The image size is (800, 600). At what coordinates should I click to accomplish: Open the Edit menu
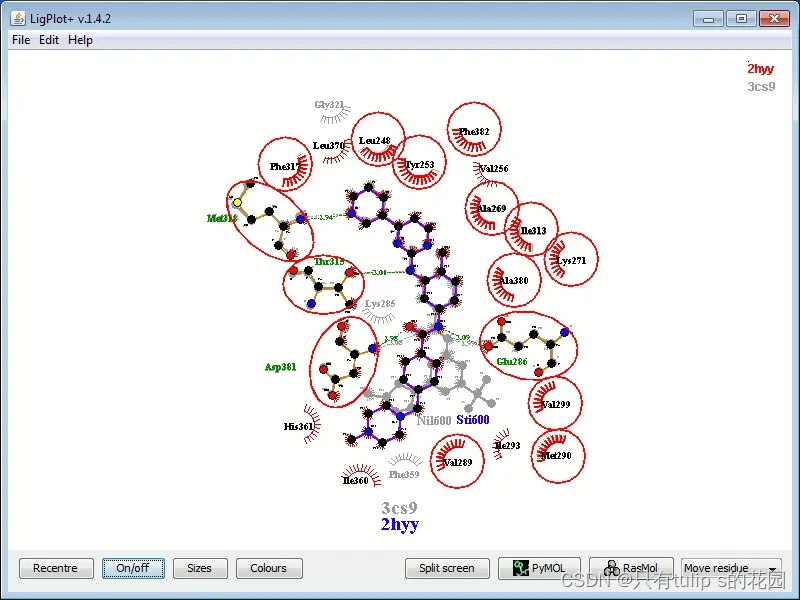click(47, 40)
